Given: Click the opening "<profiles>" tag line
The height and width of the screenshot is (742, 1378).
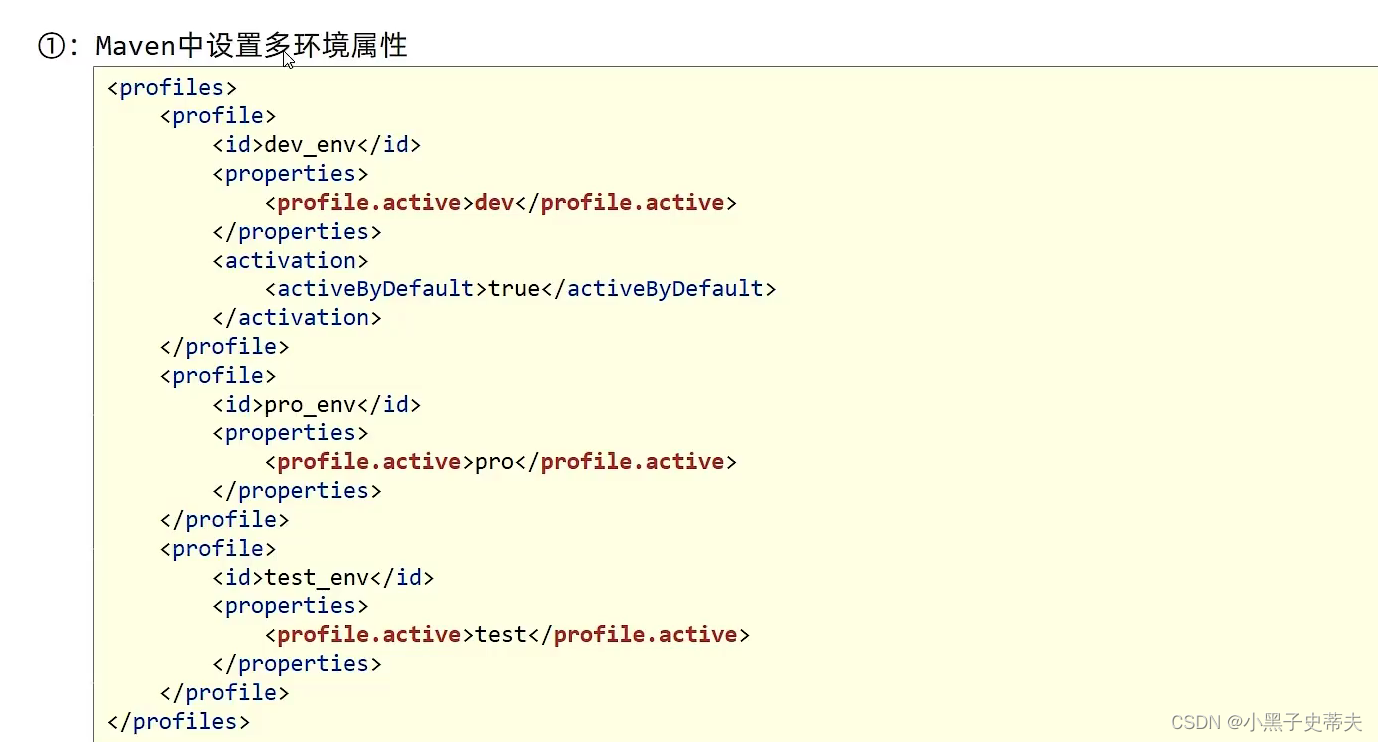Looking at the screenshot, I should click(172, 87).
